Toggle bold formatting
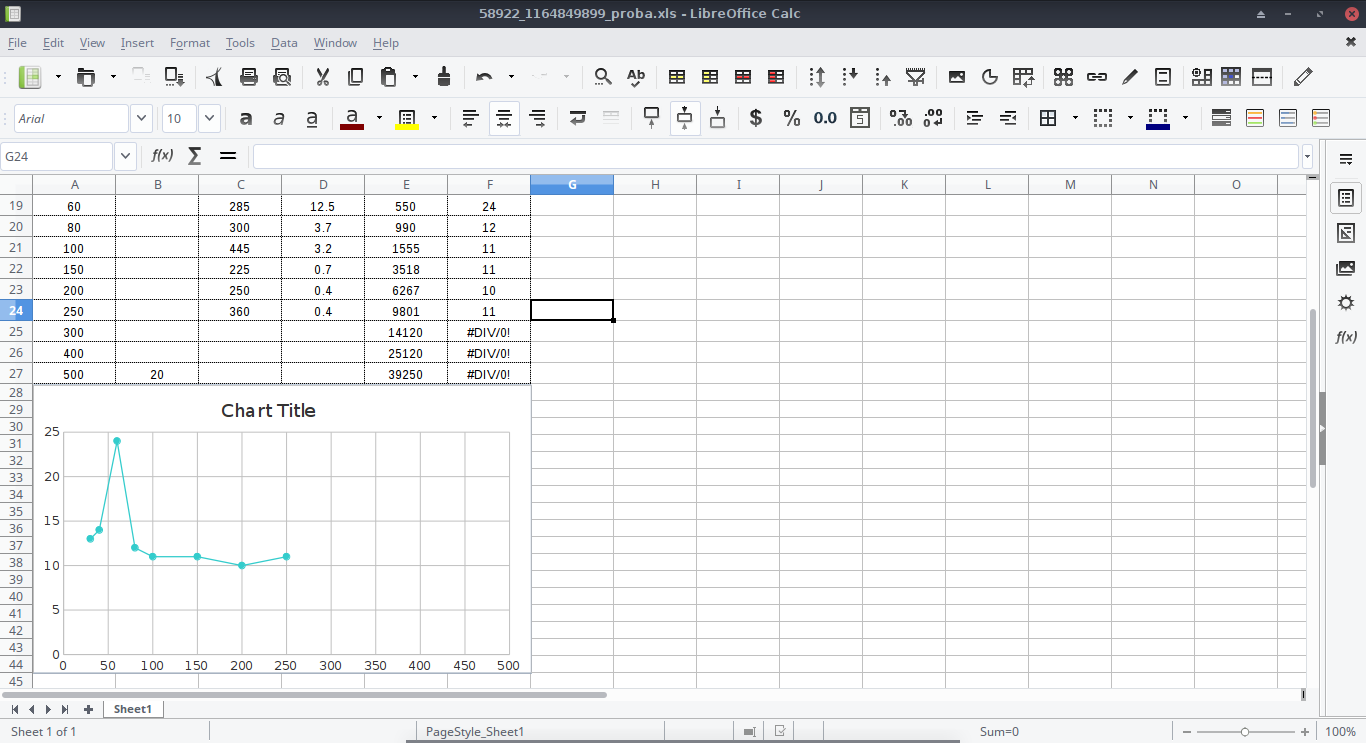The width and height of the screenshot is (1366, 743). (x=246, y=118)
